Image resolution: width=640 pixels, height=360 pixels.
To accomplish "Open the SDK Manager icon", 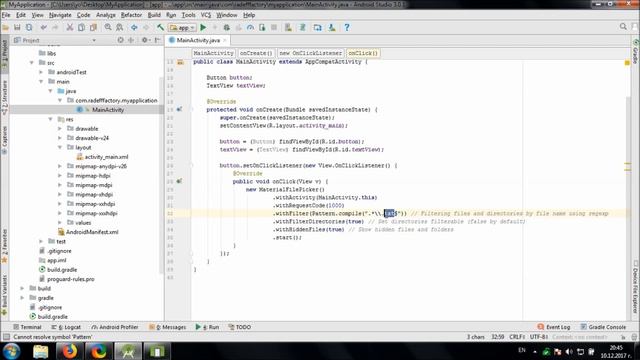I will [x=332, y=27].
